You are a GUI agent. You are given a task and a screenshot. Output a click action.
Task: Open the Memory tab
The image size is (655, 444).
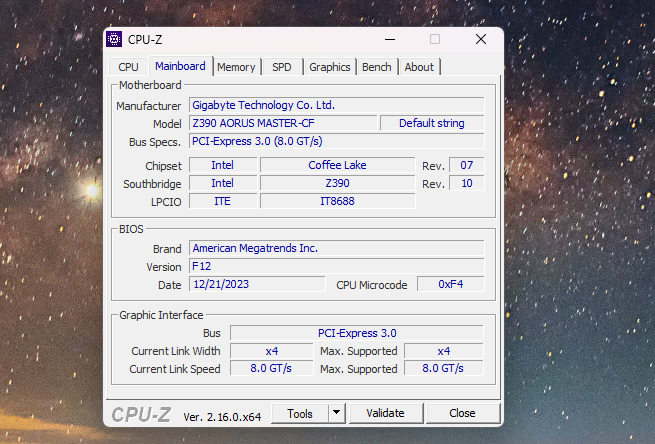click(x=236, y=67)
